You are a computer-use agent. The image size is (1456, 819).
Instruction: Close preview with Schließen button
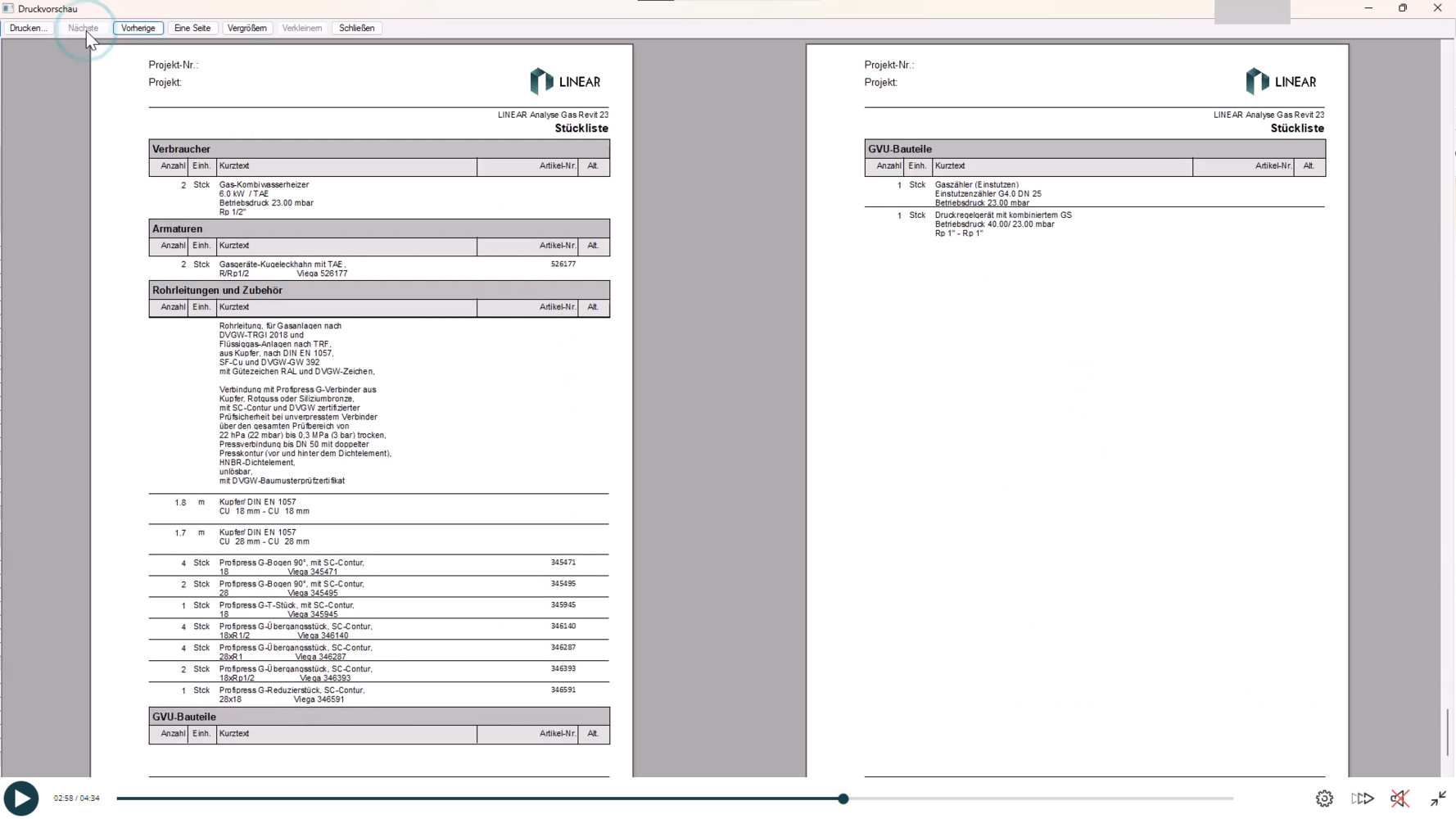356,28
